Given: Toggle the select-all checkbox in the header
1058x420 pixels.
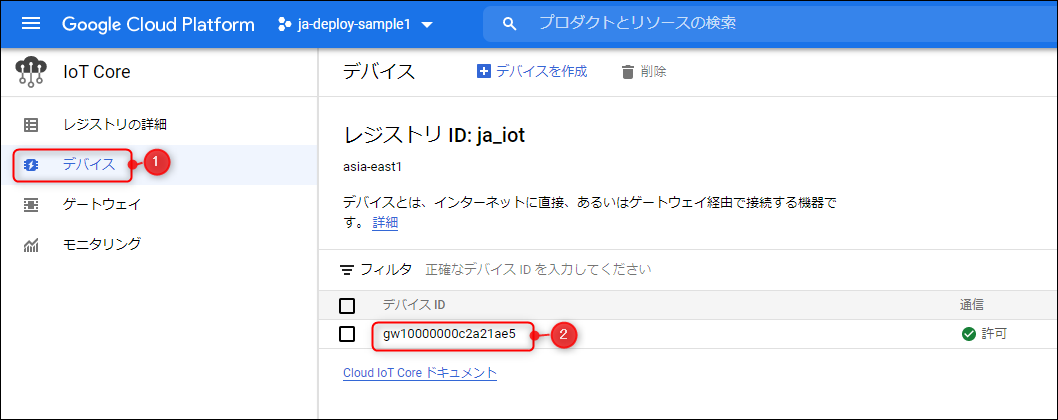Looking at the screenshot, I should (x=347, y=306).
